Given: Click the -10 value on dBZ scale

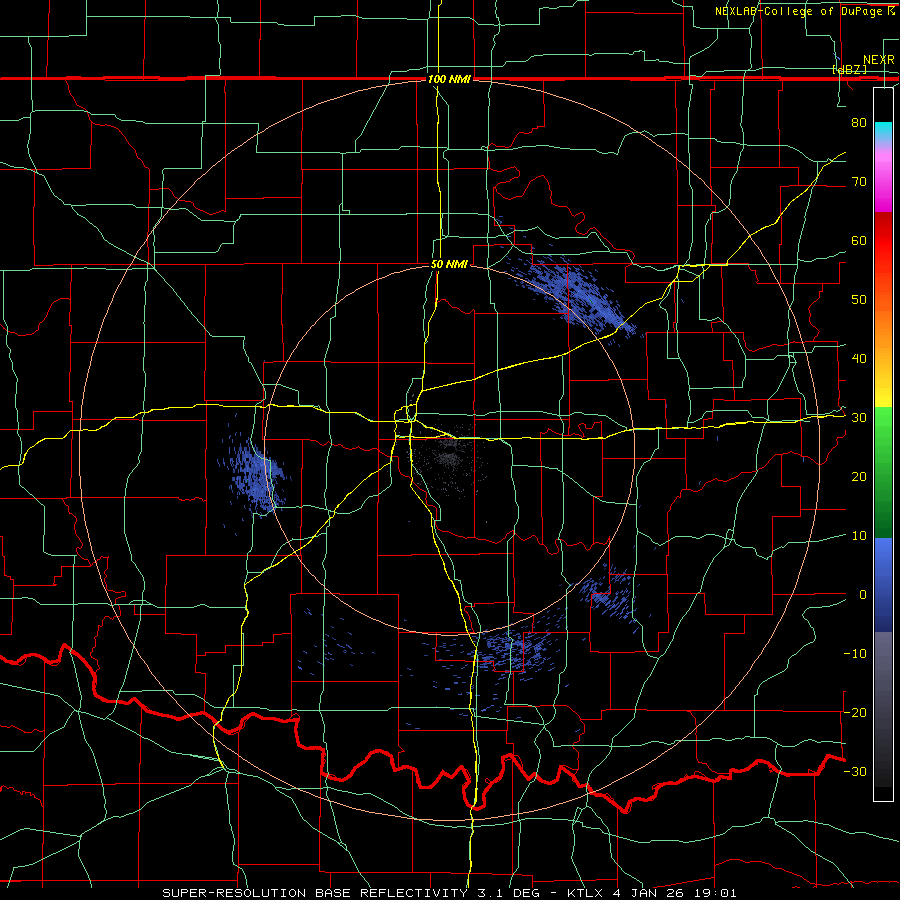Looking at the screenshot, I should 855,654.
